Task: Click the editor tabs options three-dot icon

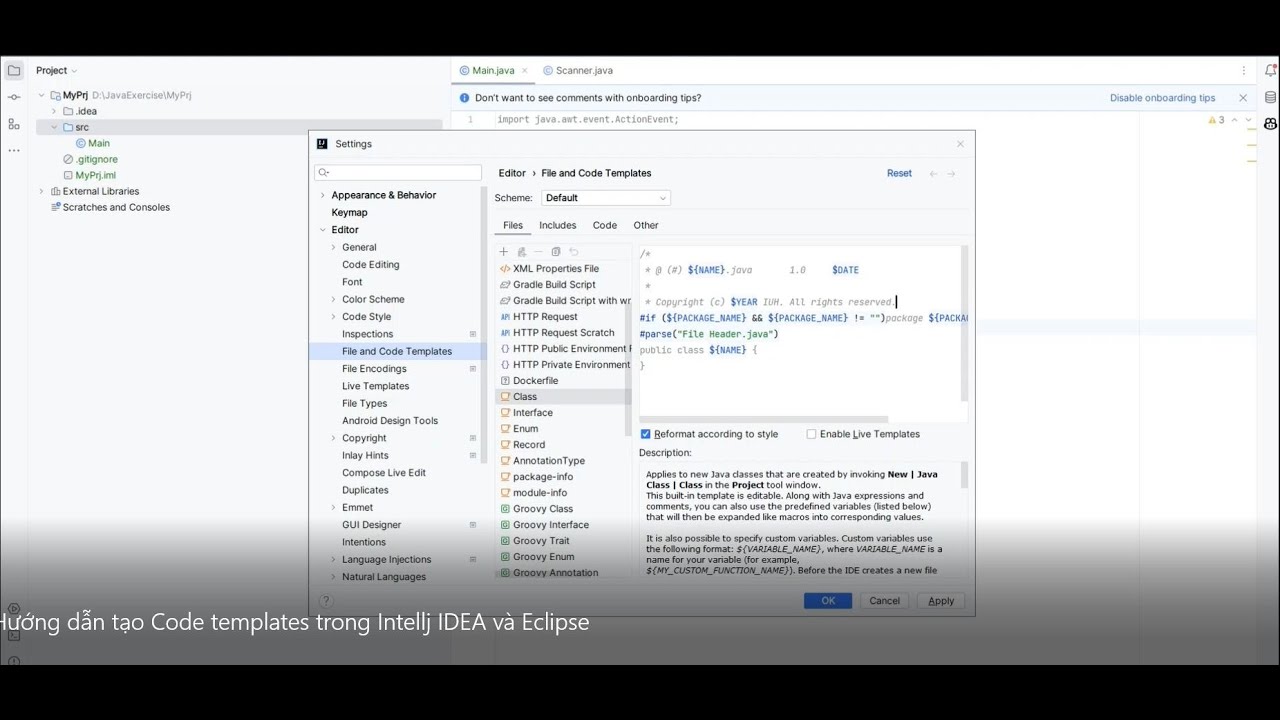Action: click(x=1244, y=71)
